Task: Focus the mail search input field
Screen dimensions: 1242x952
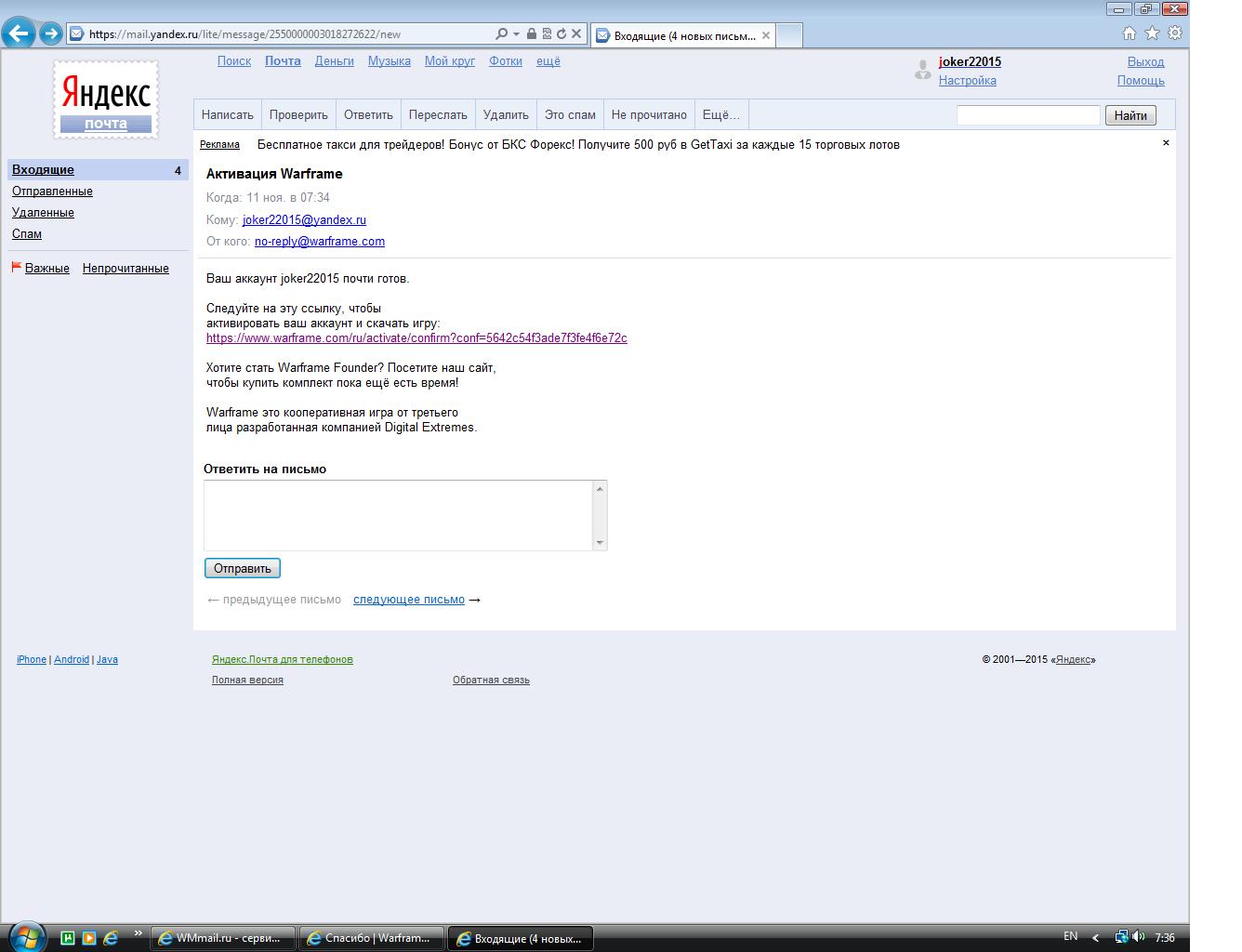Action: [x=1028, y=115]
